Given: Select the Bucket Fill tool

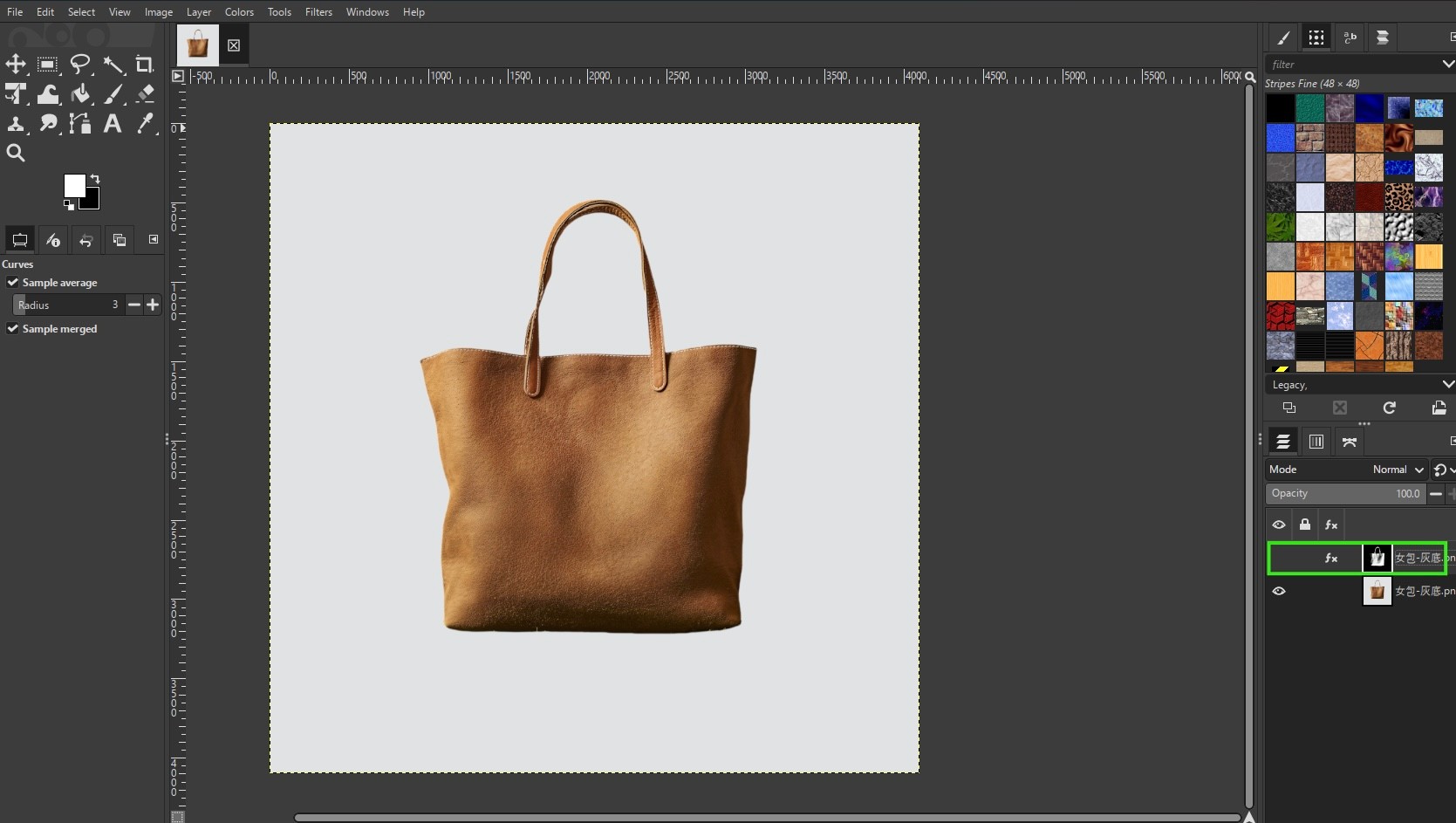Looking at the screenshot, I should pyautogui.click(x=80, y=93).
